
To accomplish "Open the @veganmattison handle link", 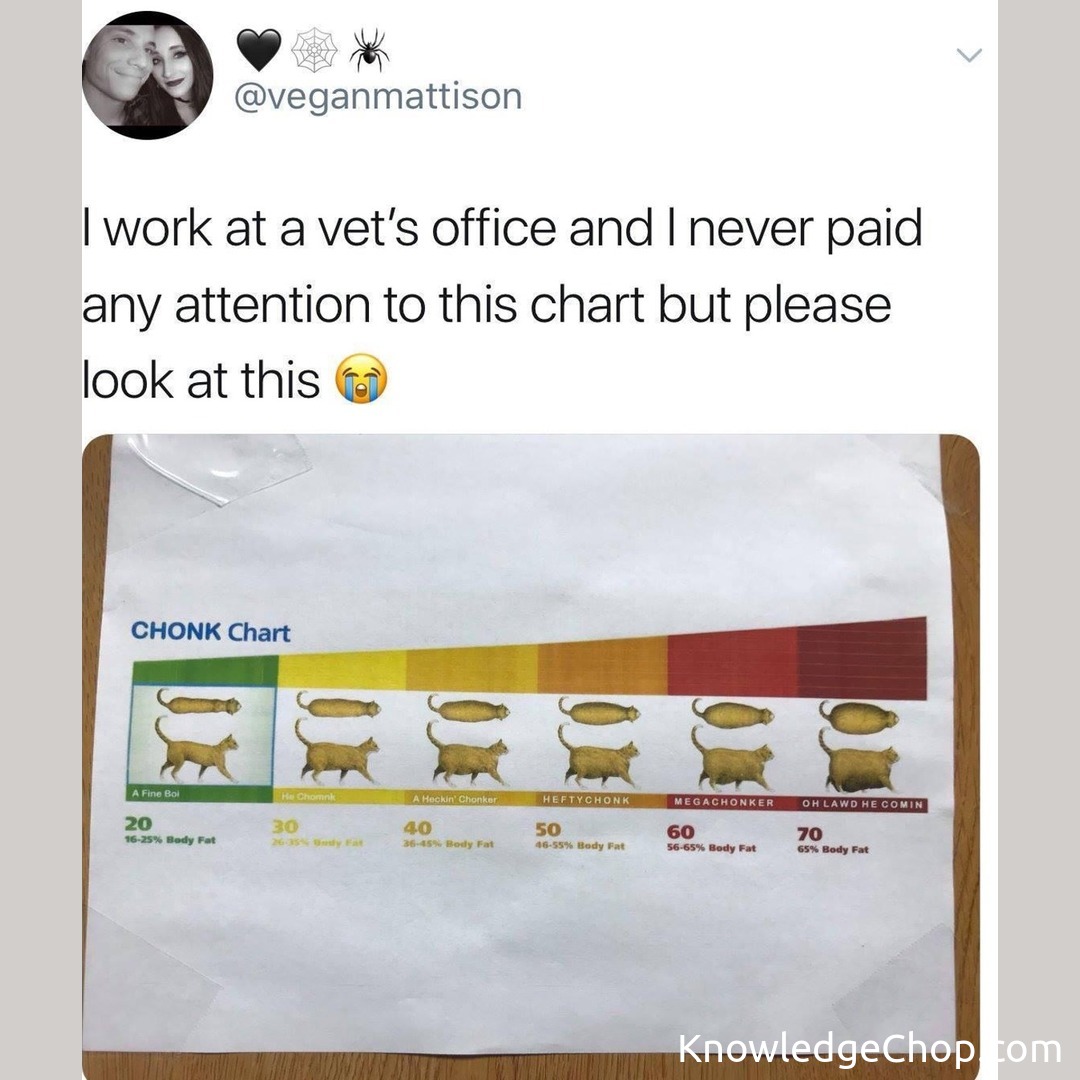I will pyautogui.click(x=378, y=96).
